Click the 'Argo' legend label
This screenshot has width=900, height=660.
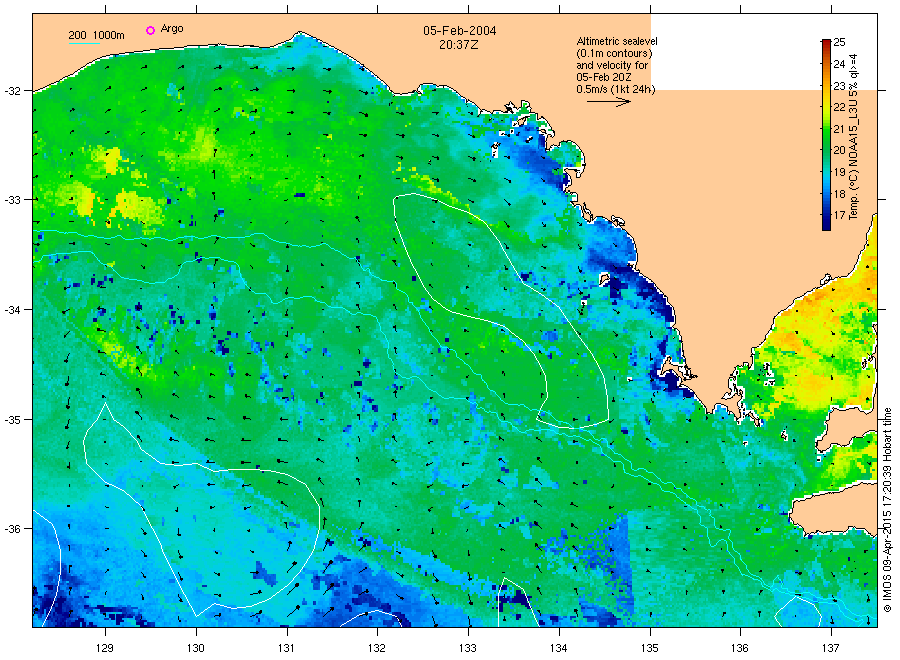[x=172, y=29]
